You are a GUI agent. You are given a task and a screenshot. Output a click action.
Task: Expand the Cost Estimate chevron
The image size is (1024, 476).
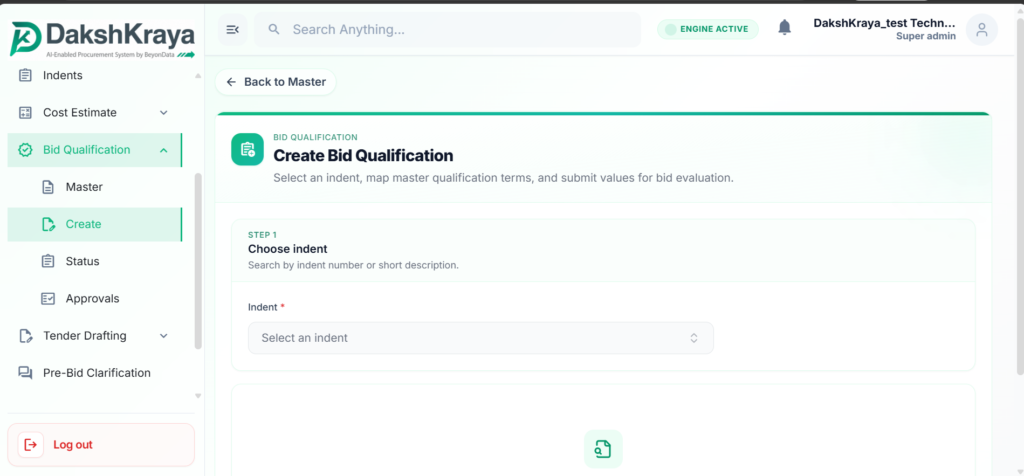click(x=164, y=112)
